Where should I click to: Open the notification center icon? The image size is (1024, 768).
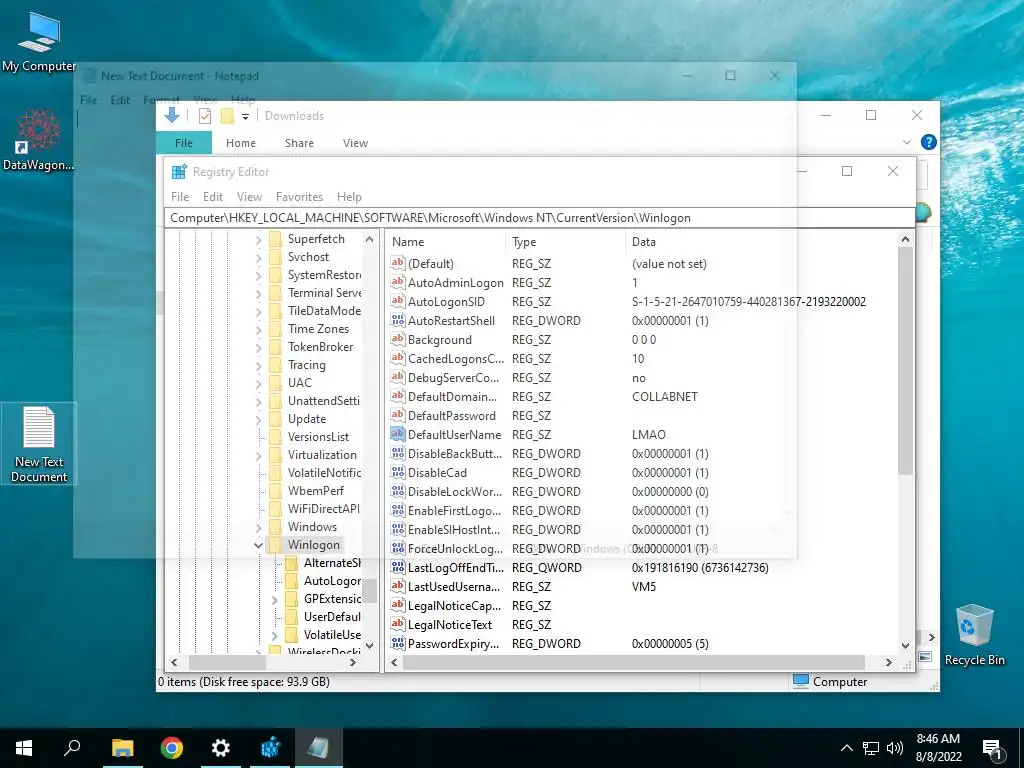tap(992, 750)
